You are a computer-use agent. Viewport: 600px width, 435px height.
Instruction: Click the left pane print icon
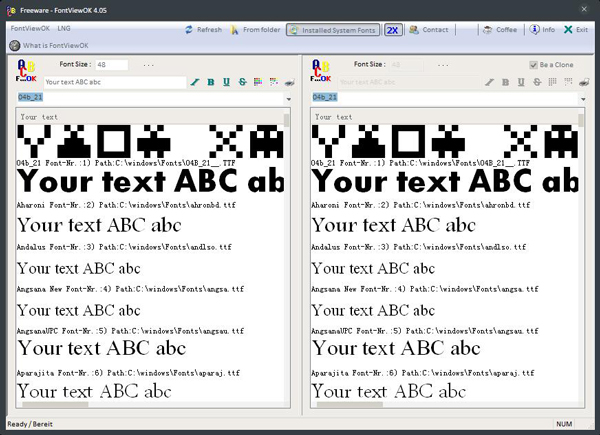tap(290, 82)
